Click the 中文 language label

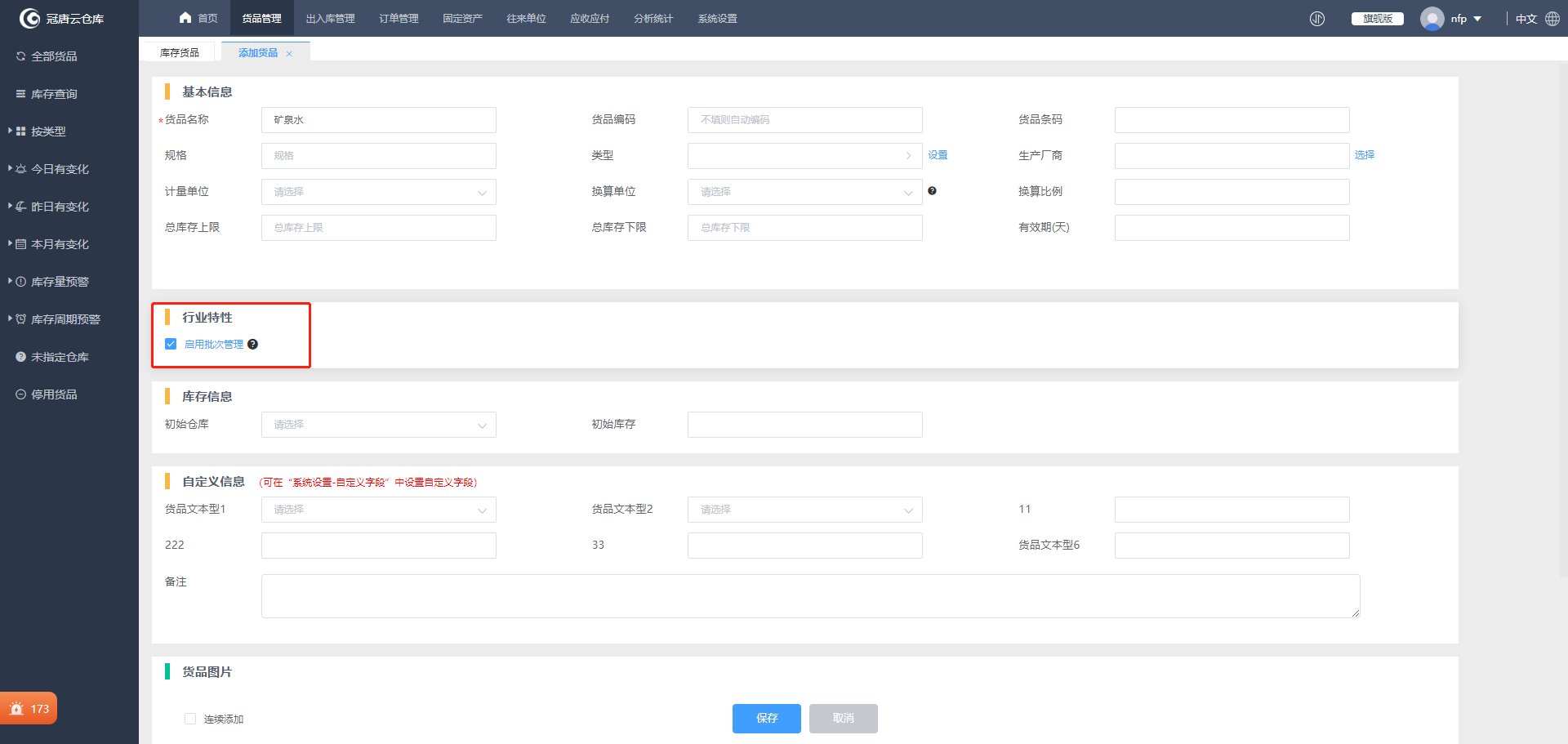[x=1526, y=19]
